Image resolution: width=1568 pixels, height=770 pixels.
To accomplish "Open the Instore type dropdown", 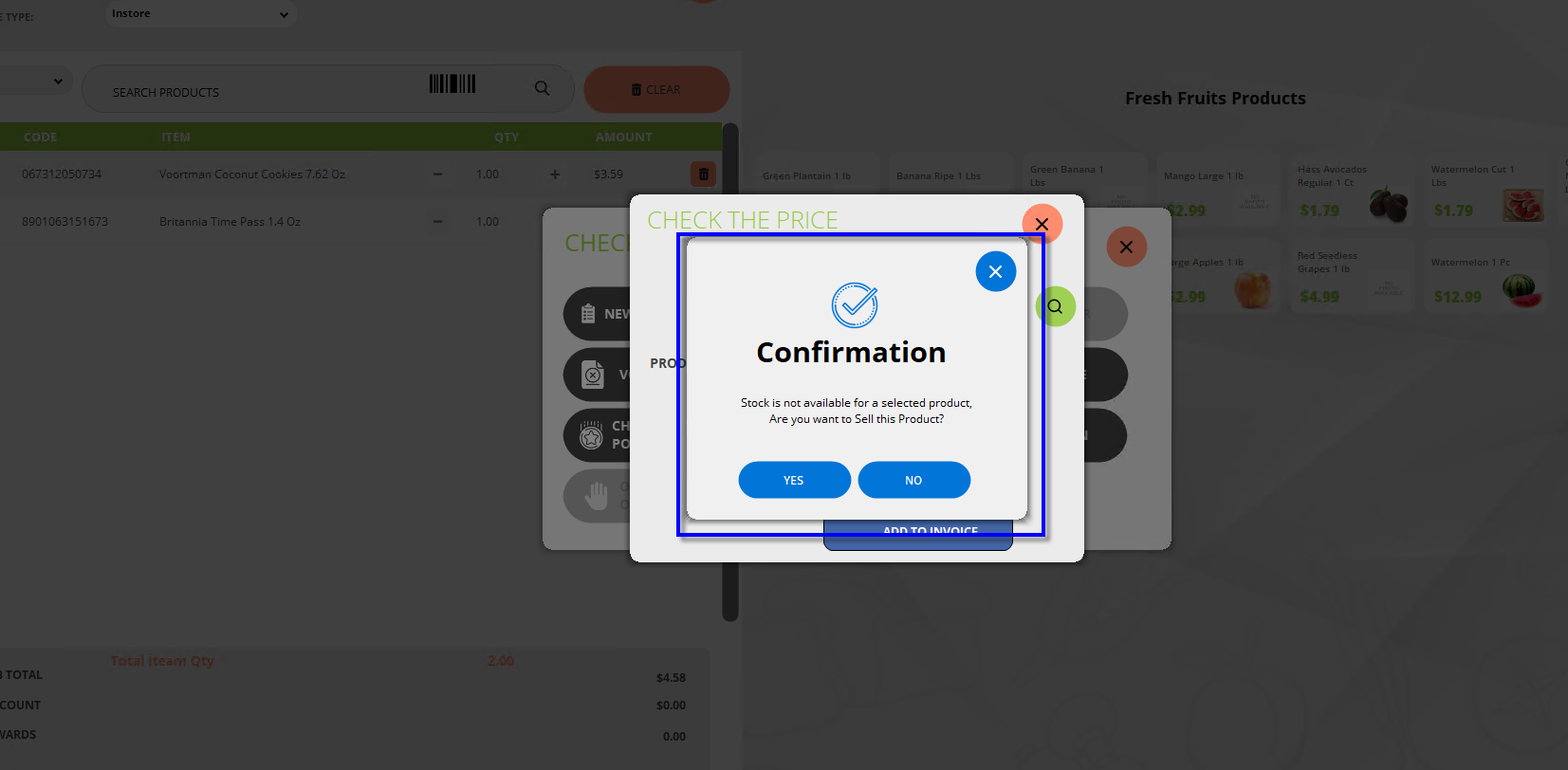I will (x=201, y=14).
